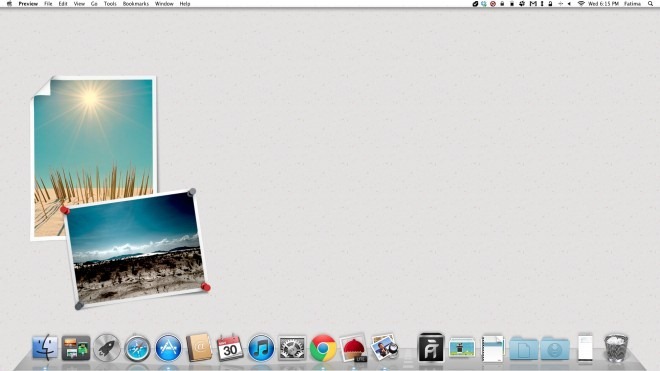660x371 pixels.
Task: Open the Documents folder stack
Action: pyautogui.click(x=524, y=349)
